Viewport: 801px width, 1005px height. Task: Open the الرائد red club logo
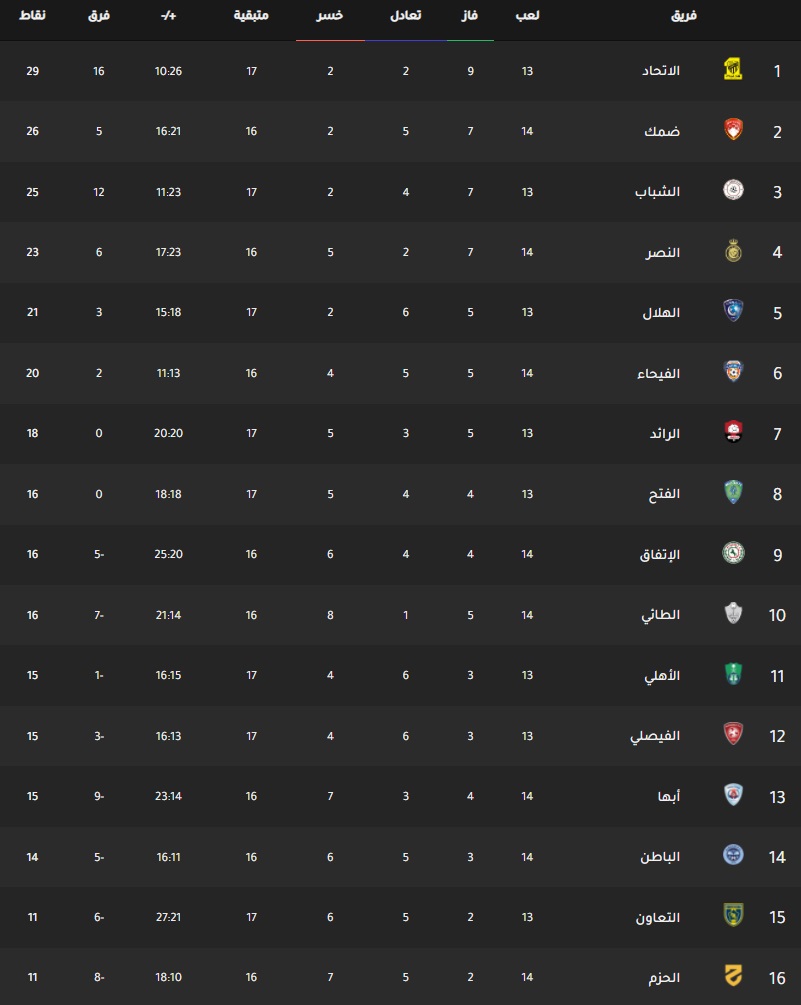733,433
